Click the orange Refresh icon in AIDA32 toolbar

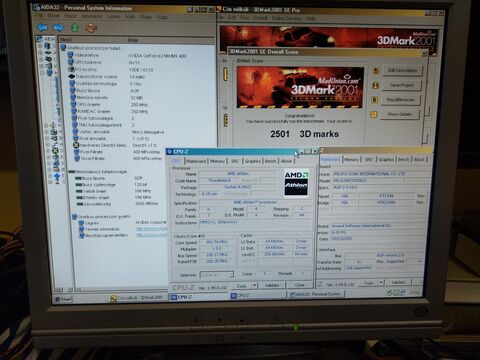(x=91, y=28)
